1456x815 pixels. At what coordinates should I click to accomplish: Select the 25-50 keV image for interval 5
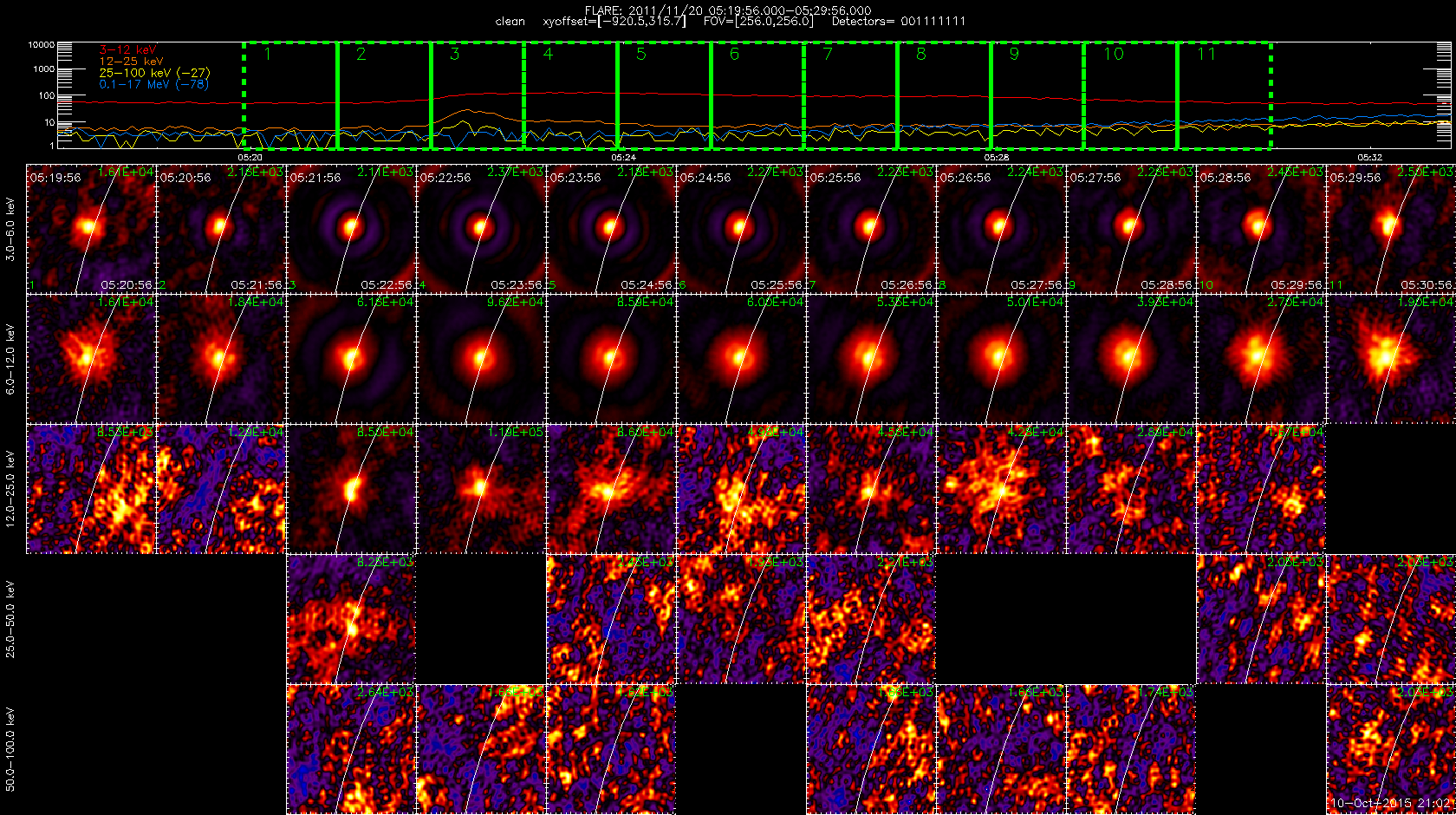[611, 619]
